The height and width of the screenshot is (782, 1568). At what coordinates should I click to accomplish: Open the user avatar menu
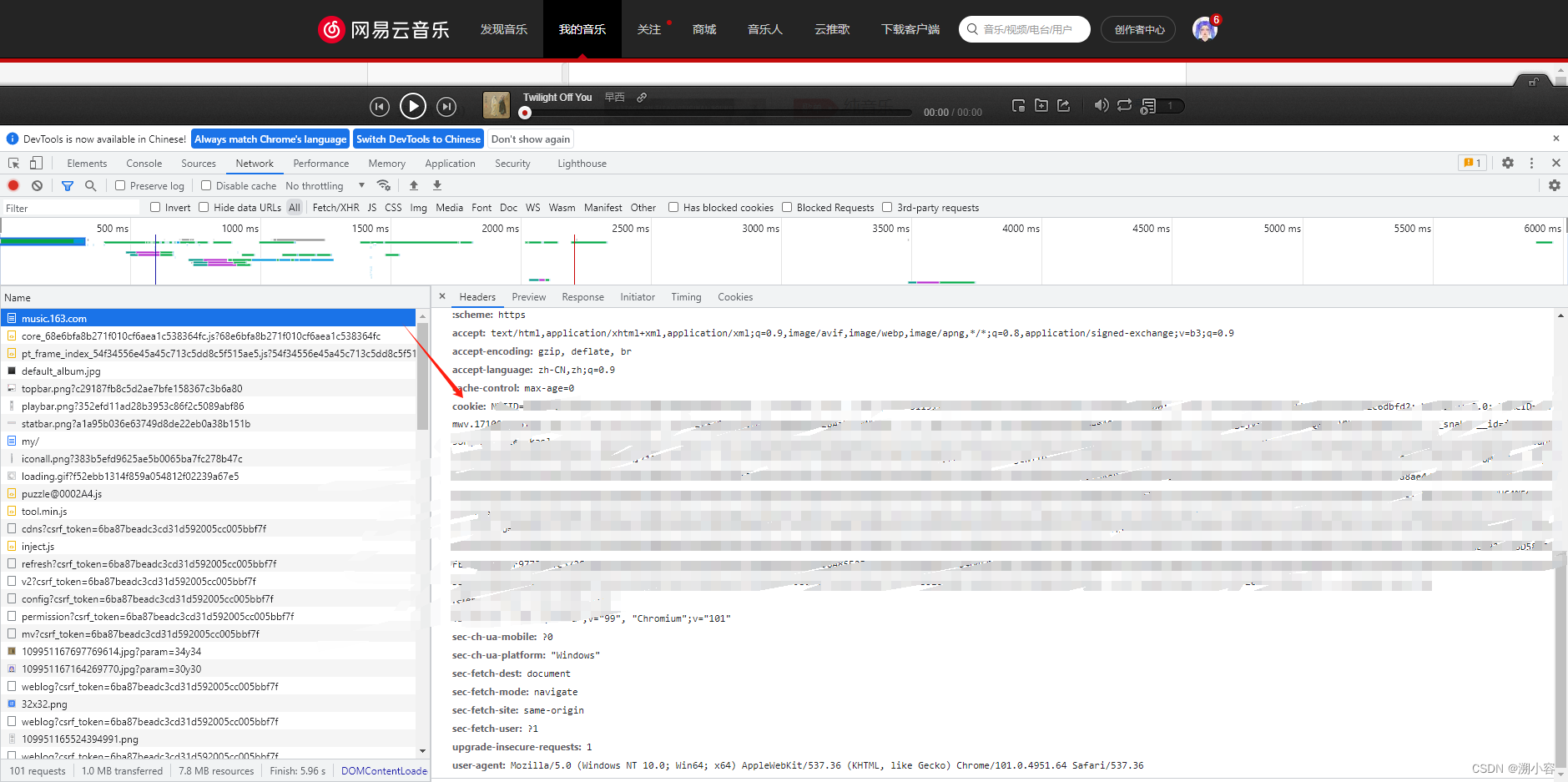1204,29
